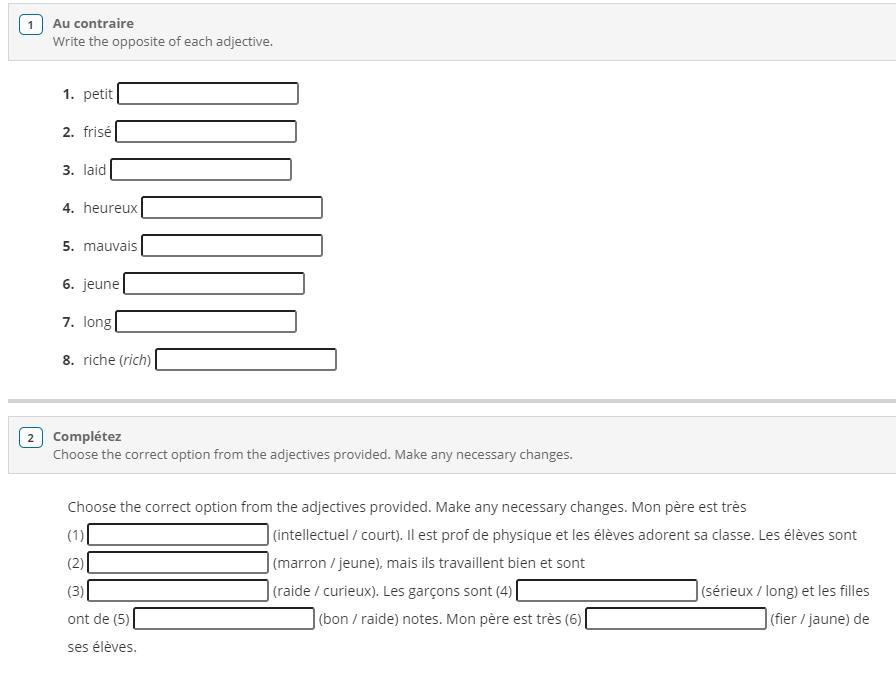Click the answer box next to "frisé"
This screenshot has width=896, height=676.
click(x=206, y=132)
